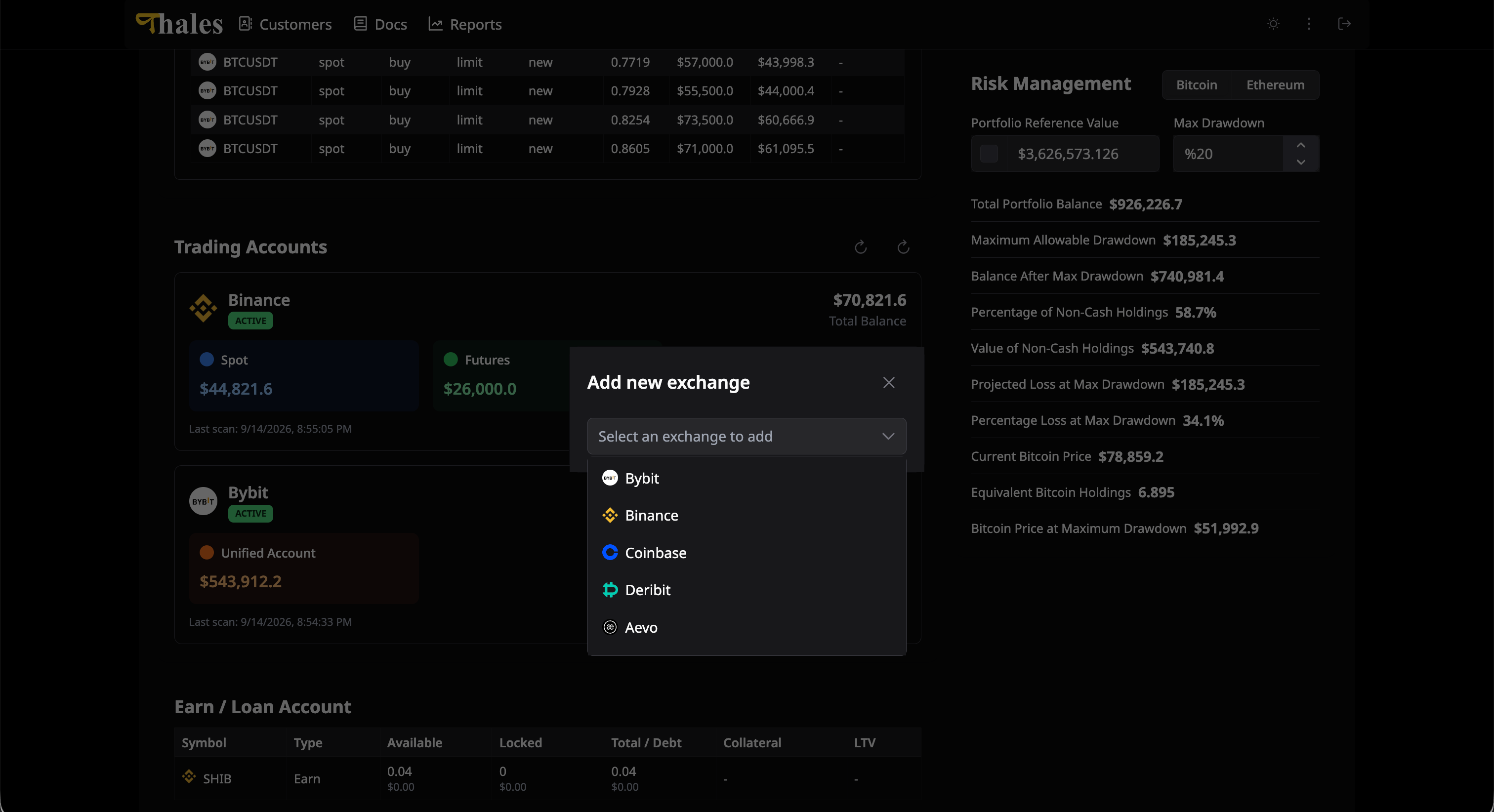Click the Portfolio Reference Value input

[x=1082, y=154]
